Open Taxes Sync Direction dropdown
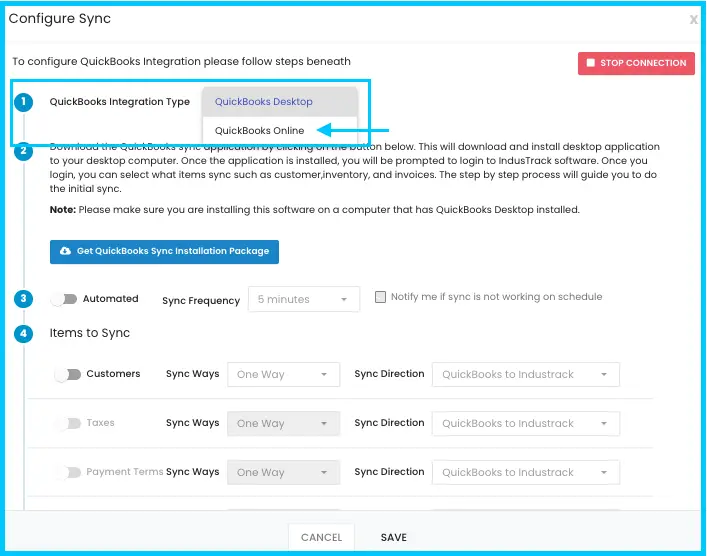This screenshot has height=556, width=707. point(526,423)
